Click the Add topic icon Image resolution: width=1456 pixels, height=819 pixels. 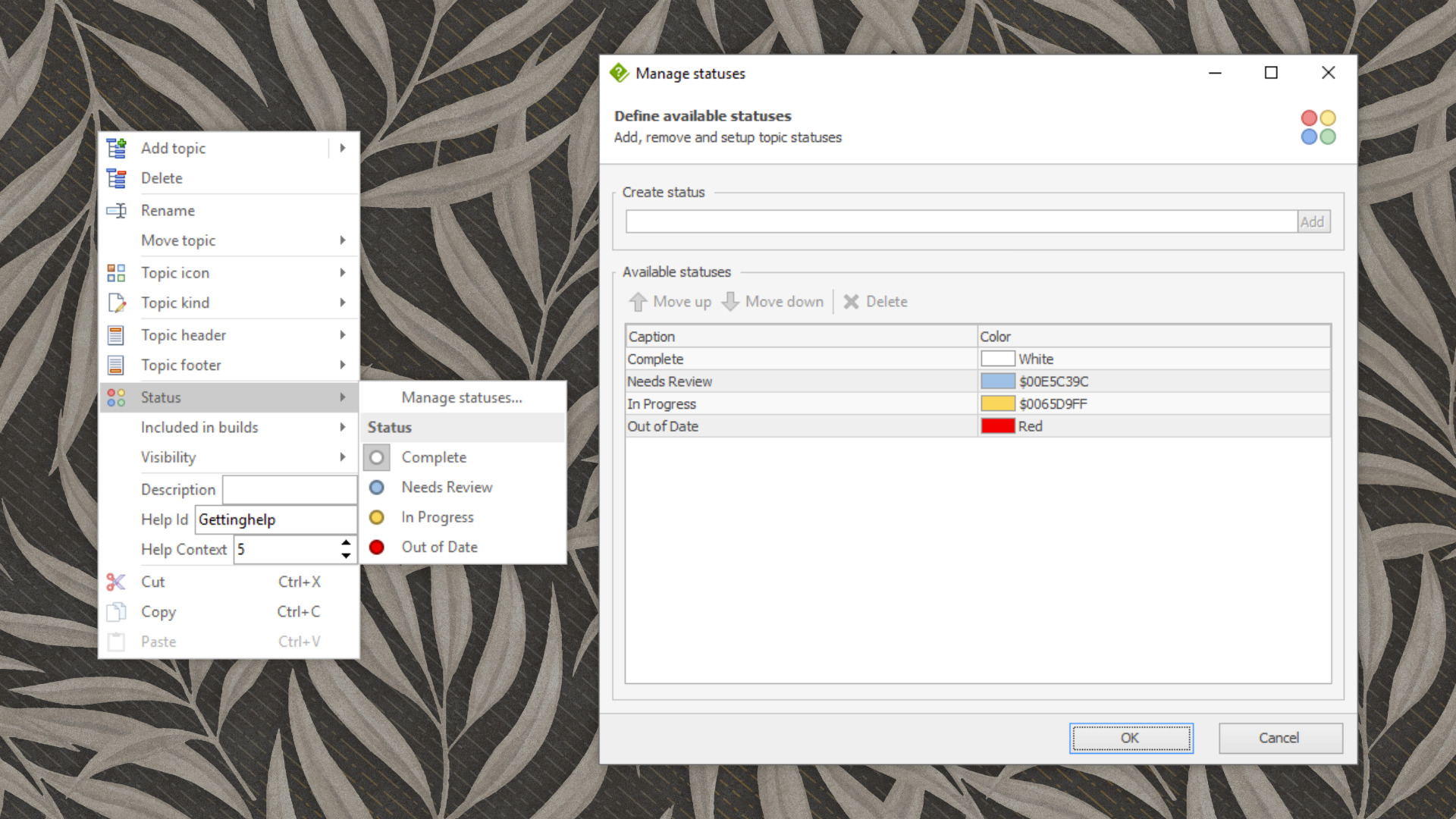click(116, 148)
